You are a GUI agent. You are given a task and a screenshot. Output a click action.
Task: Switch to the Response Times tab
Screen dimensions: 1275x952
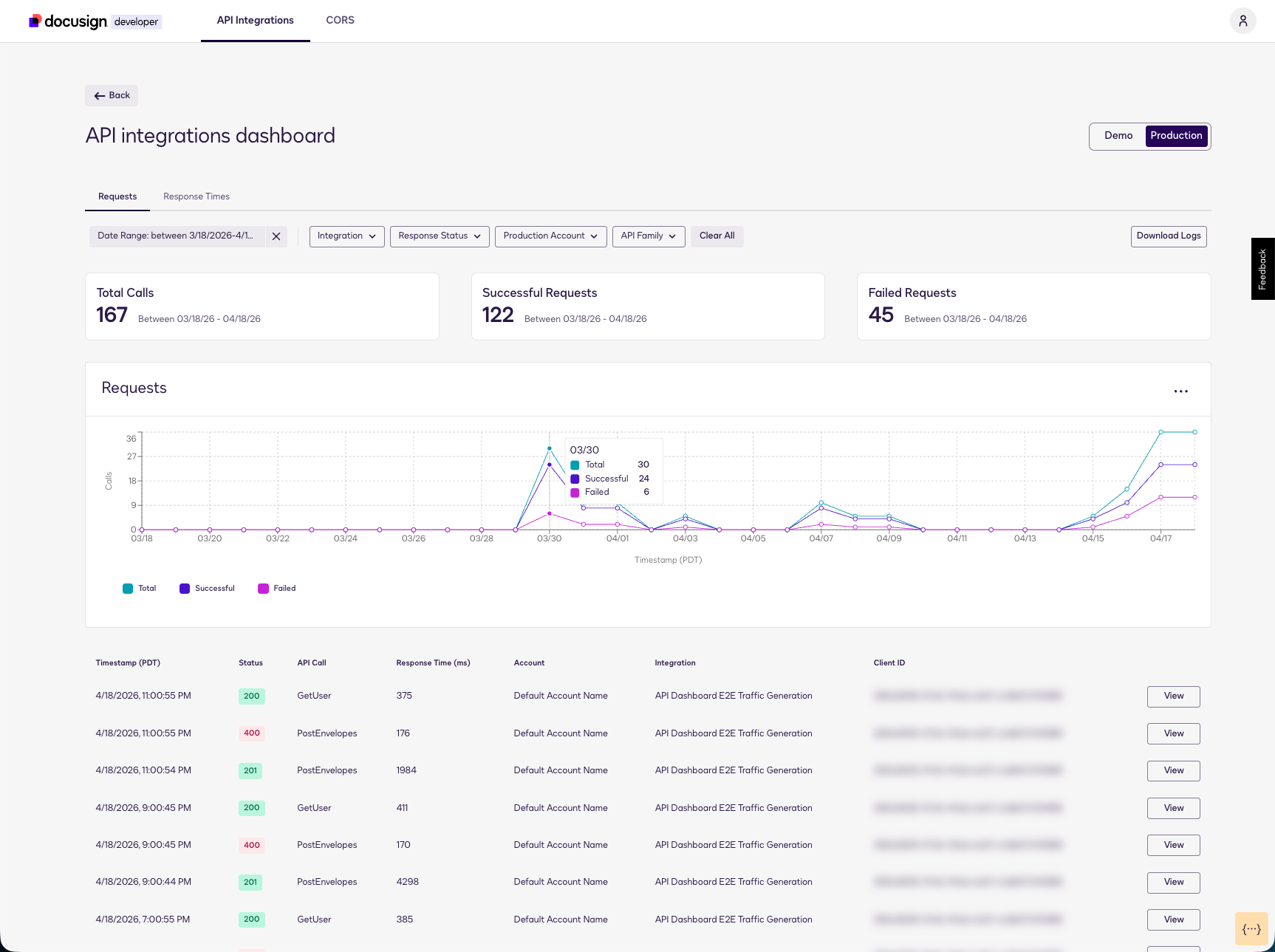196,196
